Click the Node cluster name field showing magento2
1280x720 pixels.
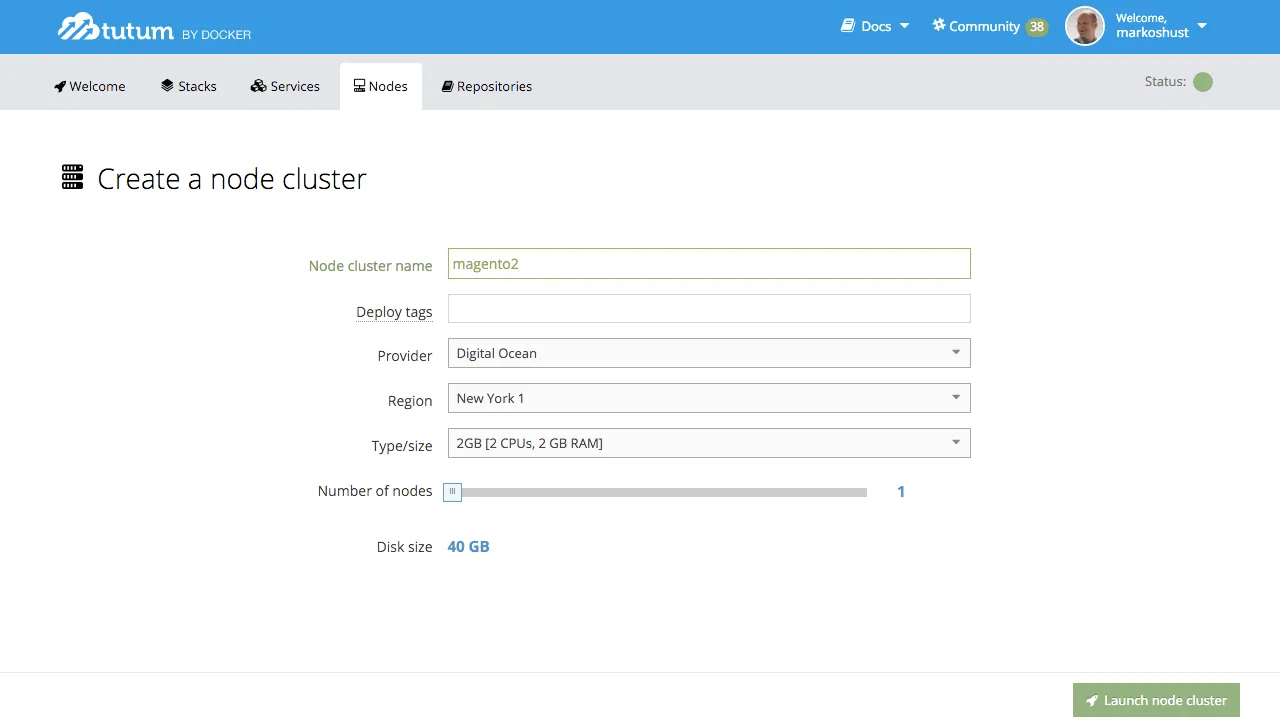click(x=709, y=263)
